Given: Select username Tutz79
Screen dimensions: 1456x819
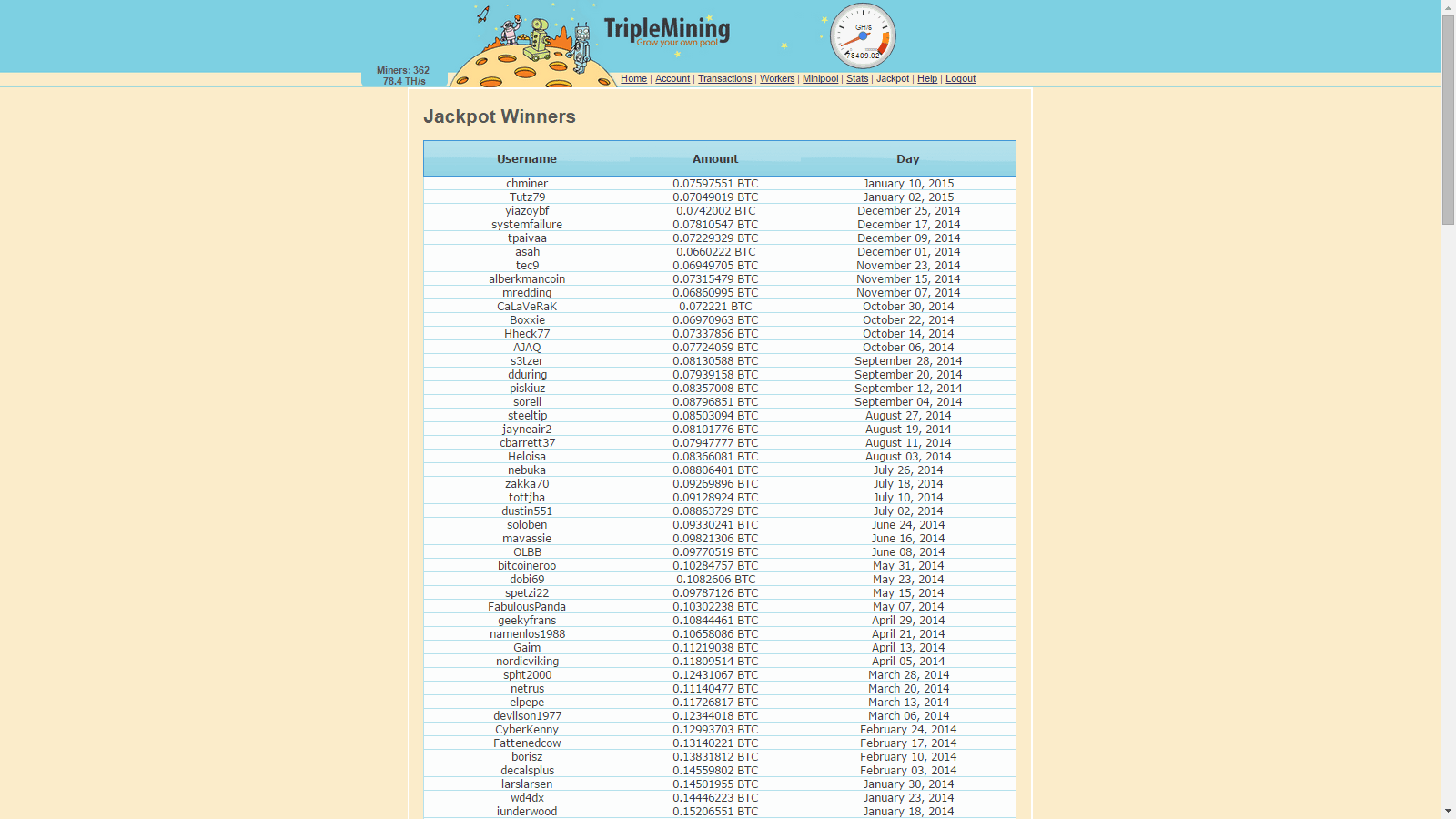Looking at the screenshot, I should coord(527,197).
